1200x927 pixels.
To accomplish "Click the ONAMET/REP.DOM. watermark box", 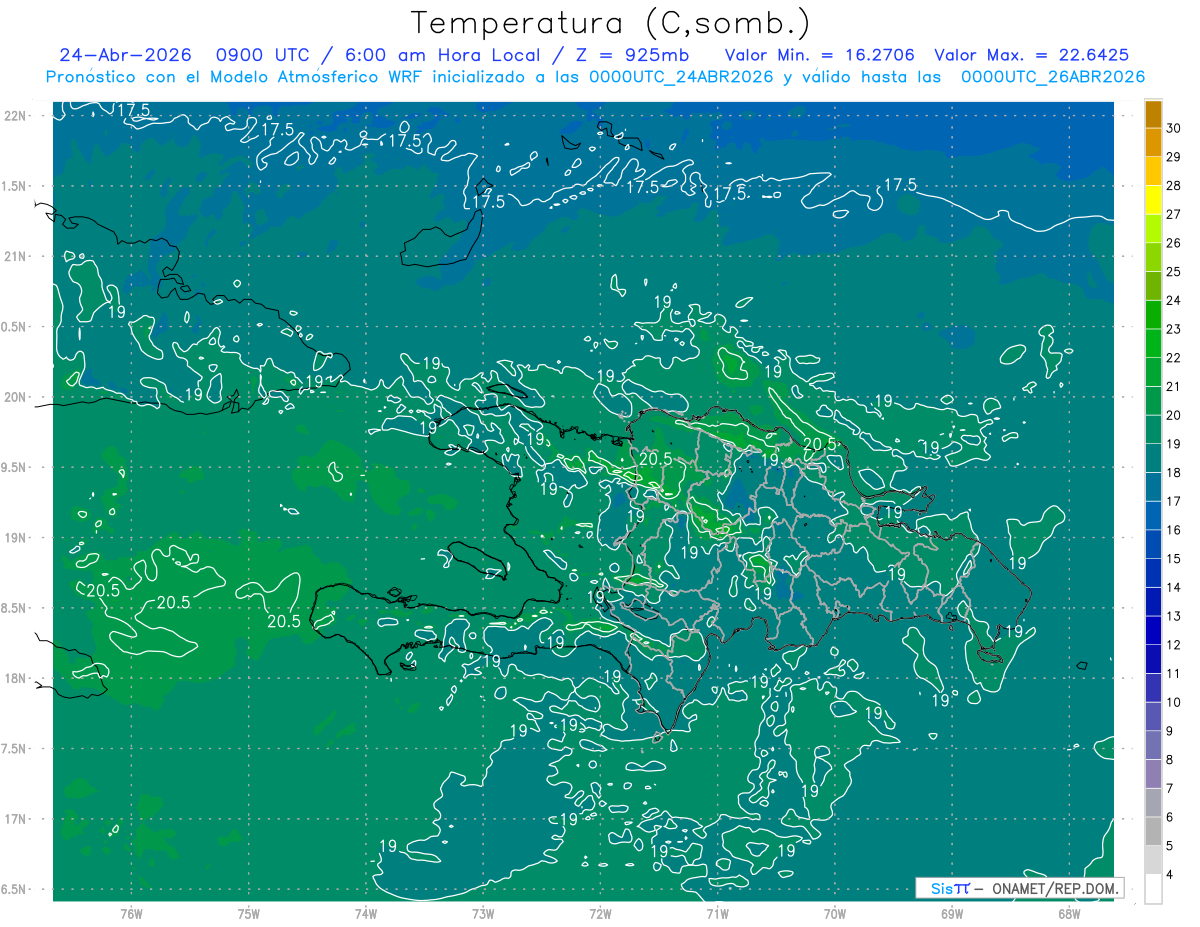I will (x=1019, y=888).
